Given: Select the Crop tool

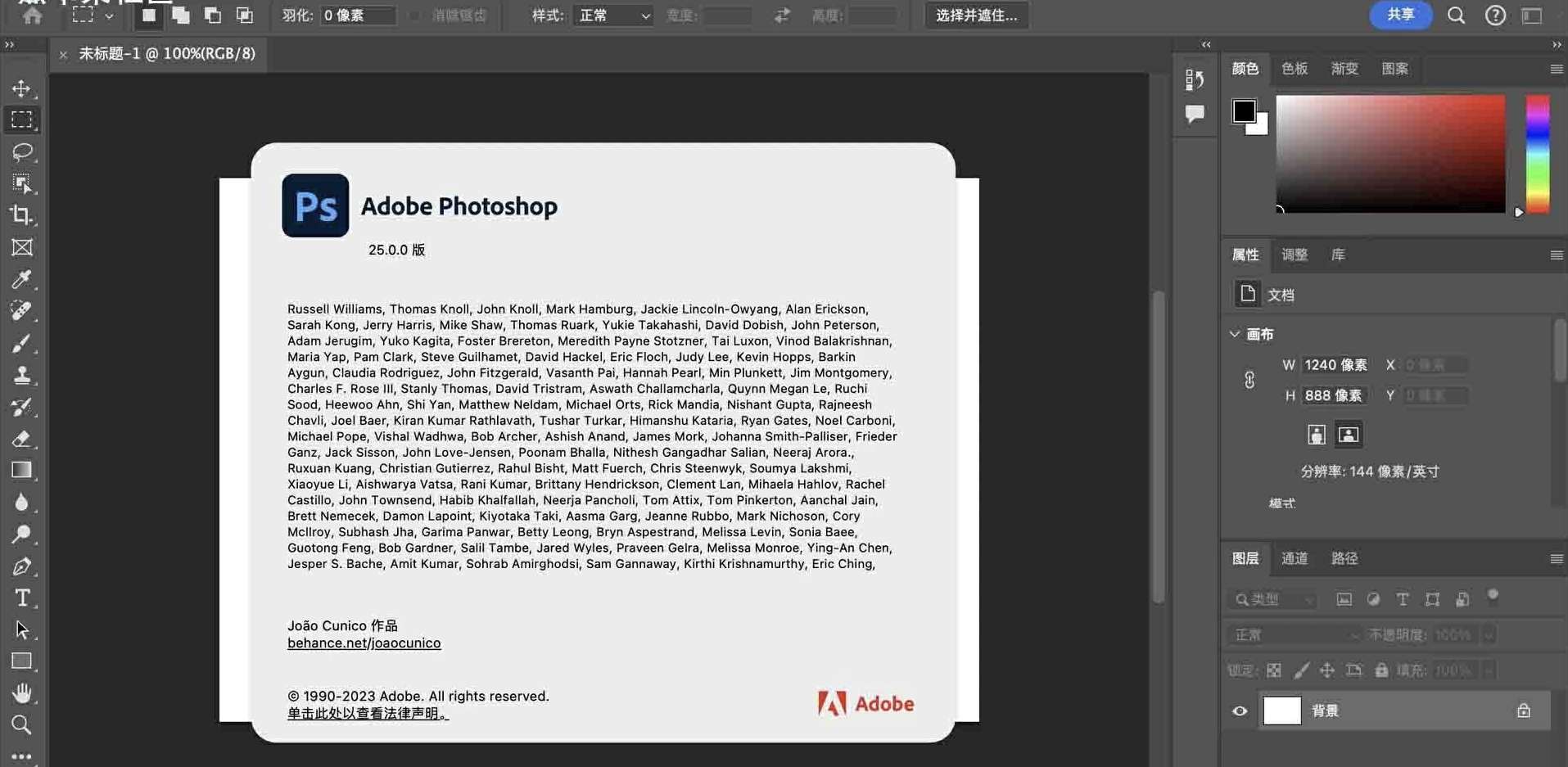Looking at the screenshot, I should coord(21,215).
